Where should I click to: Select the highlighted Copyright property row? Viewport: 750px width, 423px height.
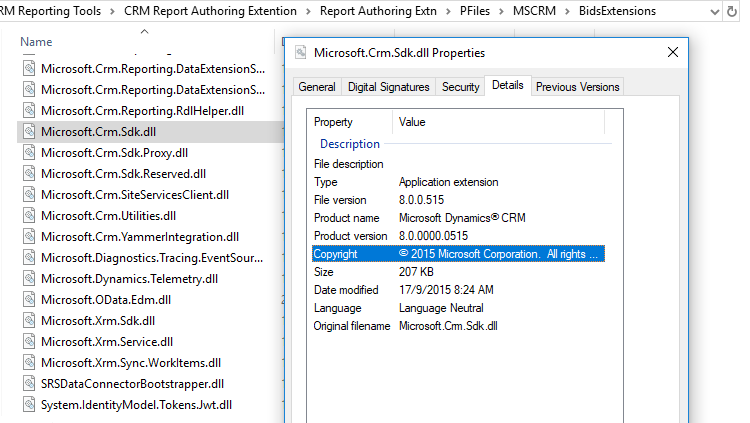pyautogui.click(x=458, y=254)
